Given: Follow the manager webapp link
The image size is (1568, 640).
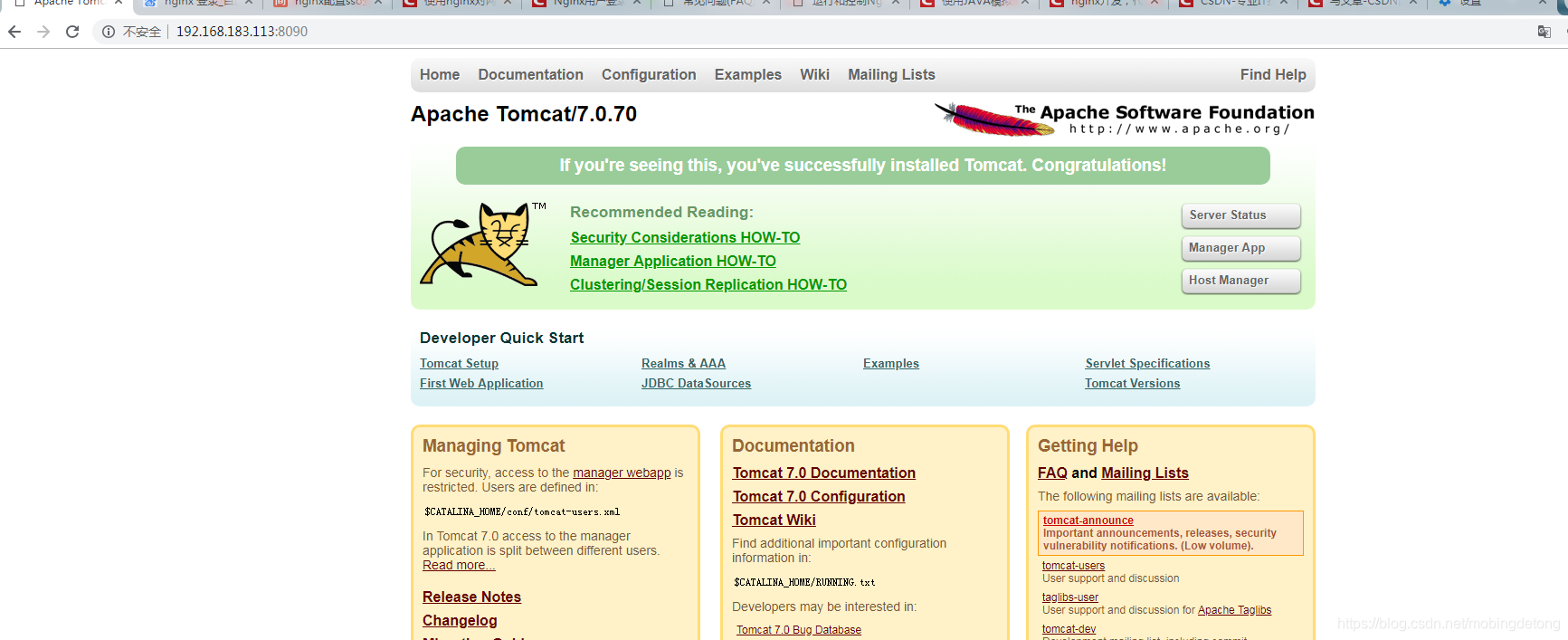Looking at the screenshot, I should pos(622,473).
